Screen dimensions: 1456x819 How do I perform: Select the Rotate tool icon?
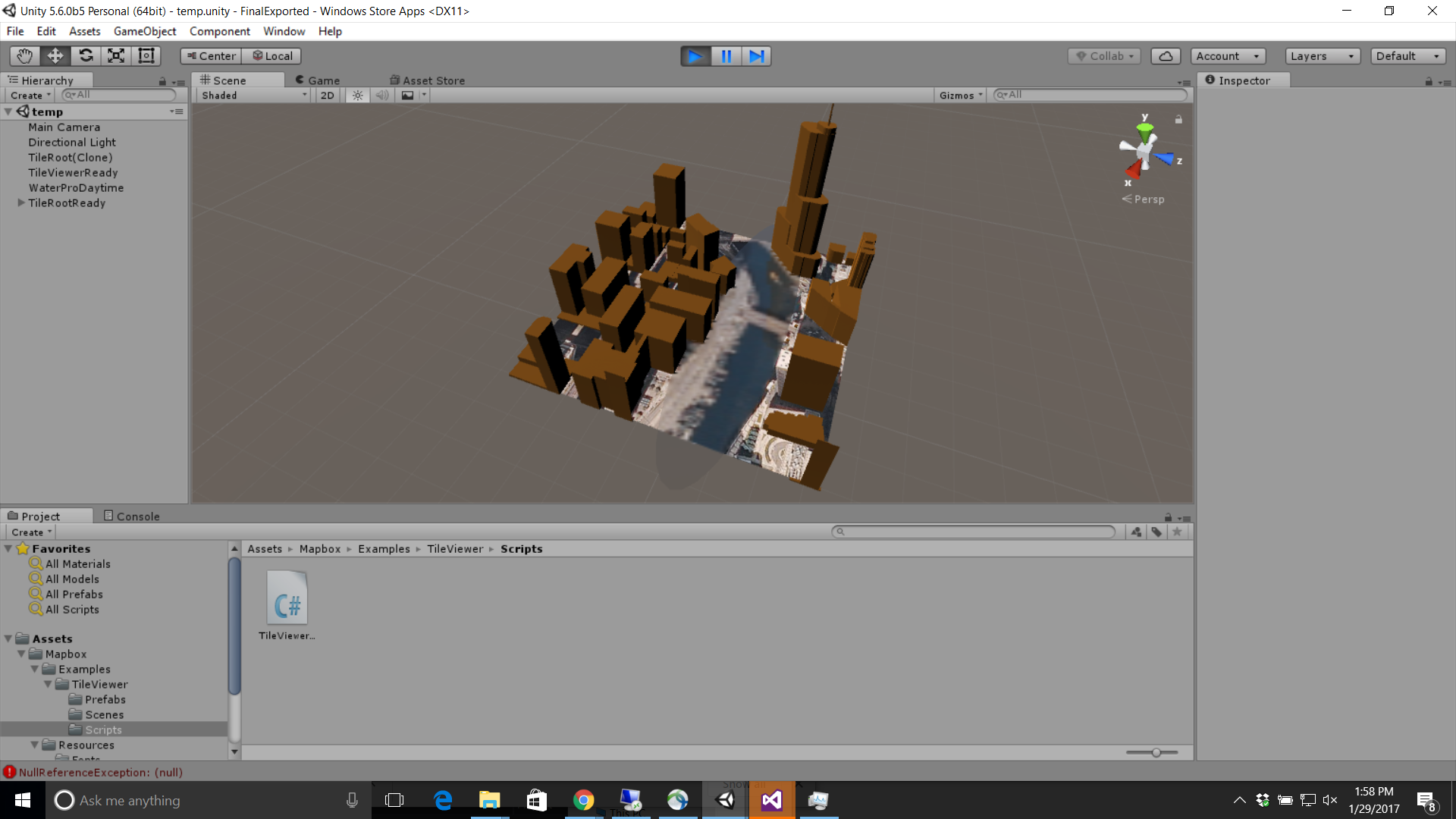[x=86, y=55]
